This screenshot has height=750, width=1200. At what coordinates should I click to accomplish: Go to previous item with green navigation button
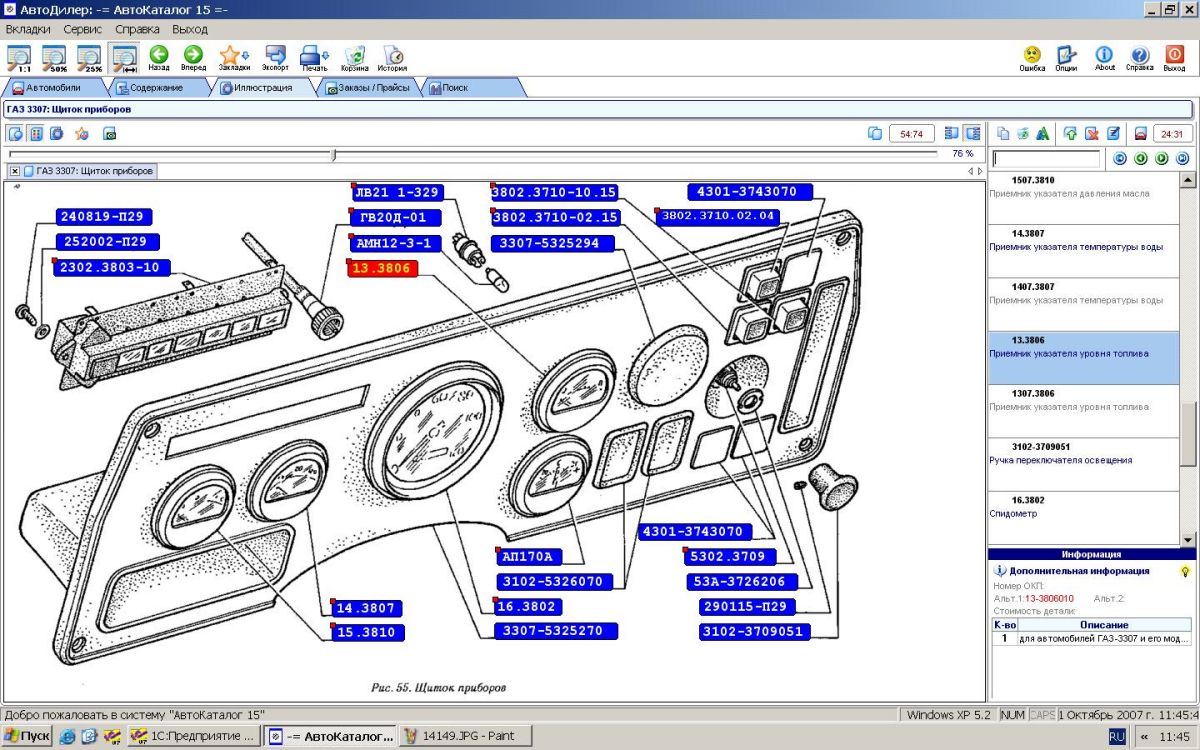point(1141,158)
